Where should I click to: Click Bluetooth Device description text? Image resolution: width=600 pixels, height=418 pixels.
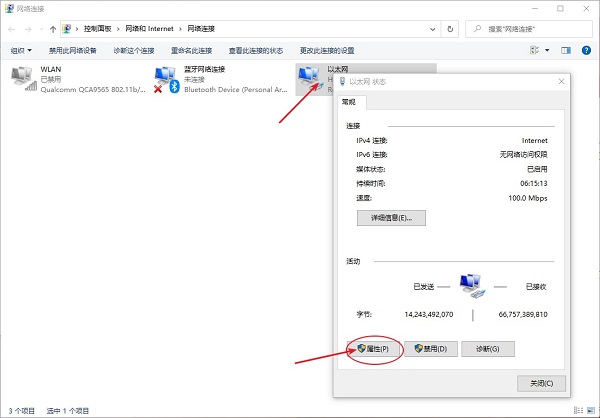236,90
